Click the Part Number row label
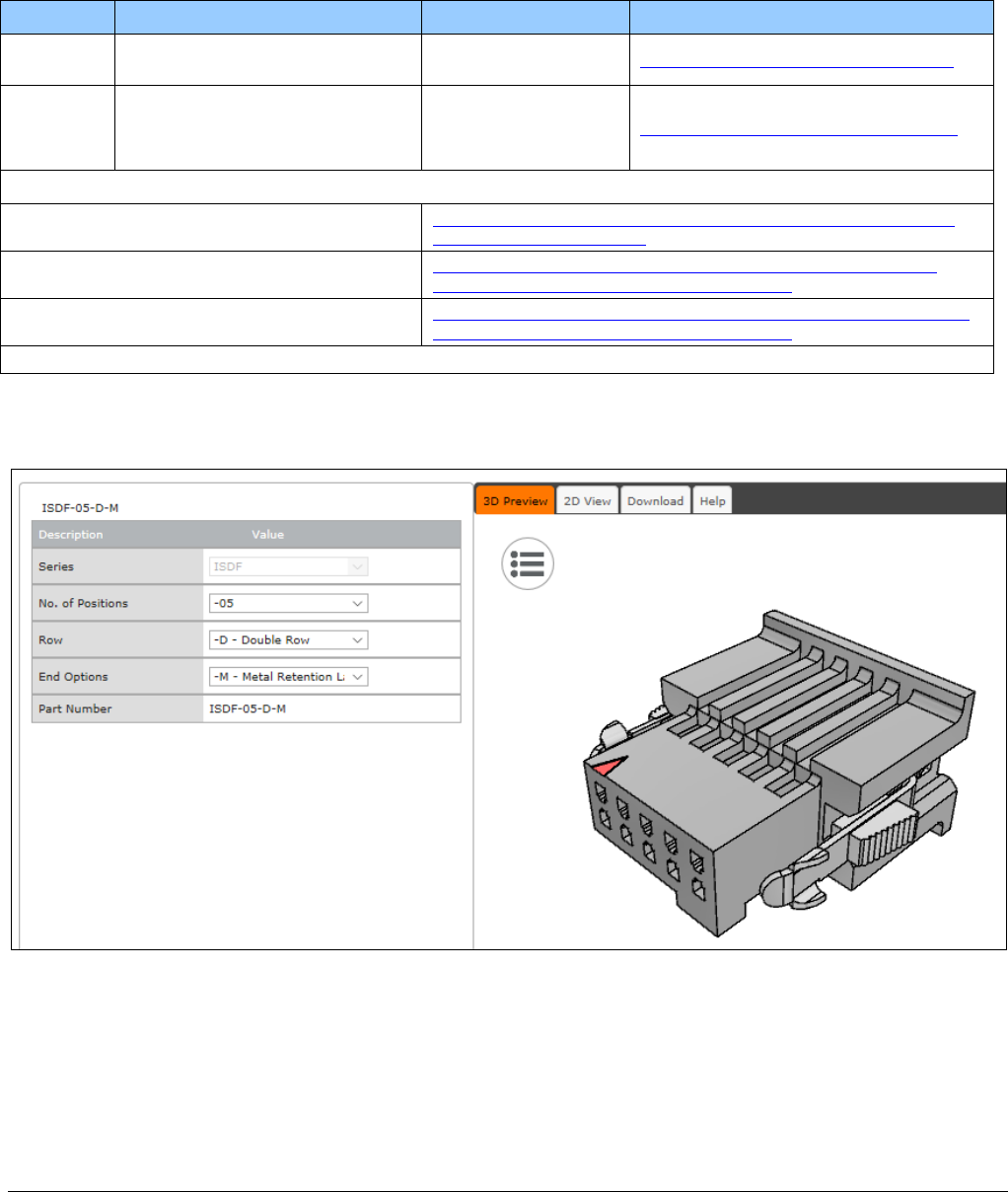This screenshot has height=1192, width=1008. tap(75, 708)
